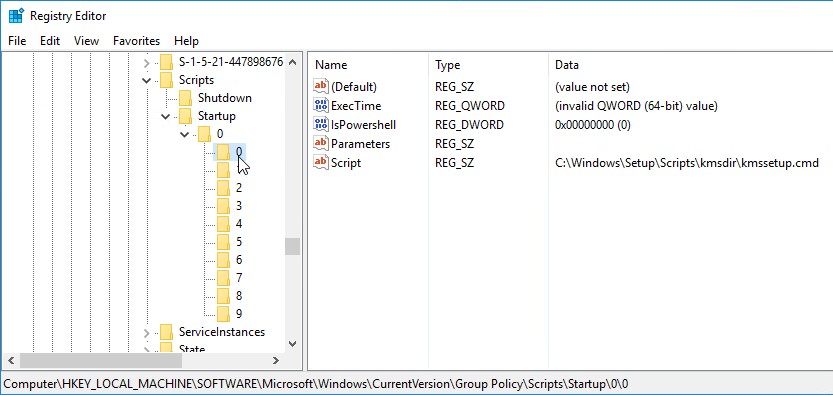
Task: Select the Script value name
Action: click(x=346, y=164)
